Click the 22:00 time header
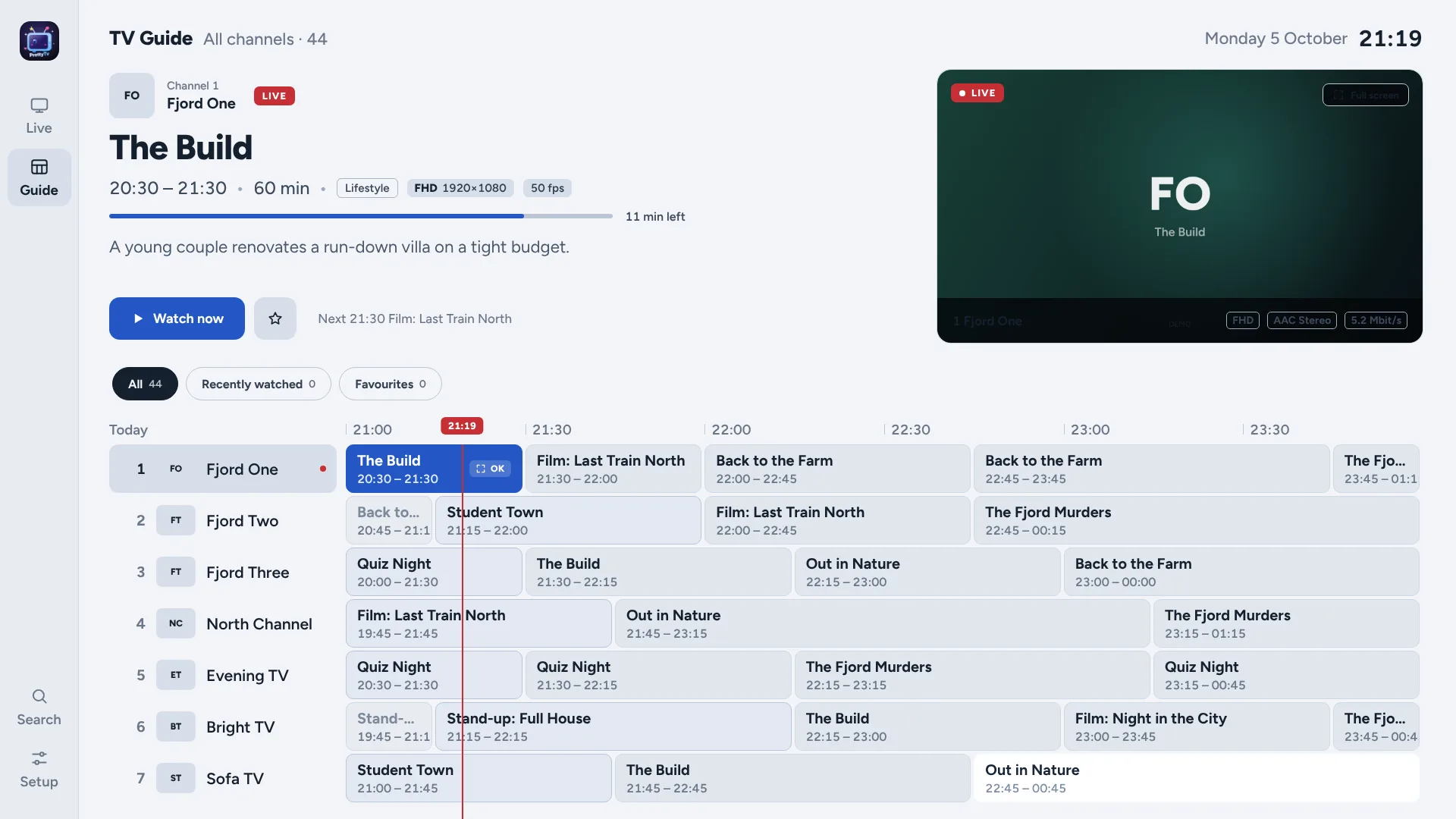 point(731,429)
